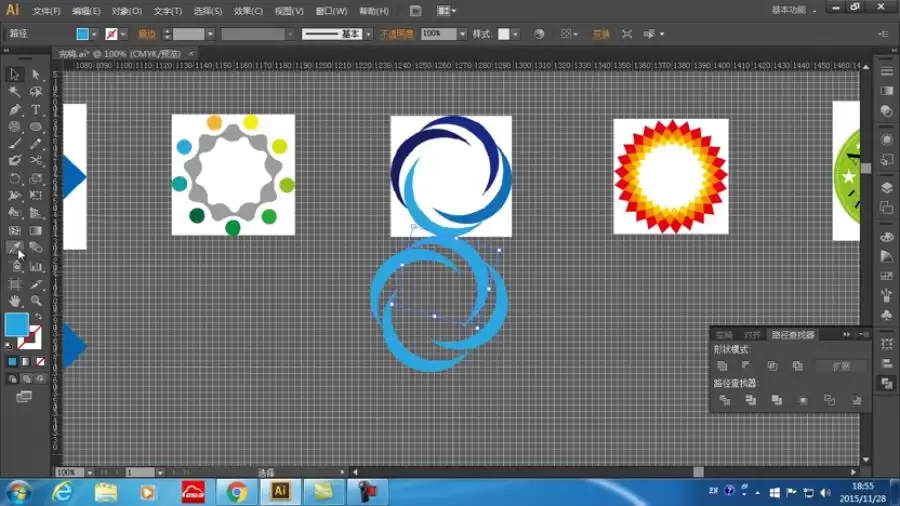Viewport: 900px width, 506px height.
Task: Click Exclude shape mode in Pathfinder
Action: tap(797, 365)
